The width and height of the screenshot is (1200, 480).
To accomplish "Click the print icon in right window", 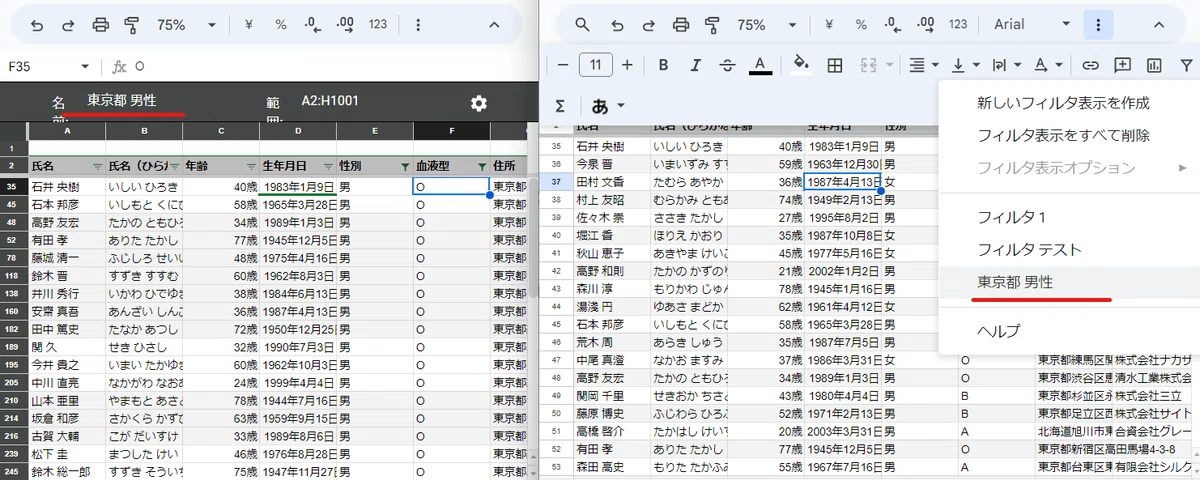I will click(x=680, y=24).
